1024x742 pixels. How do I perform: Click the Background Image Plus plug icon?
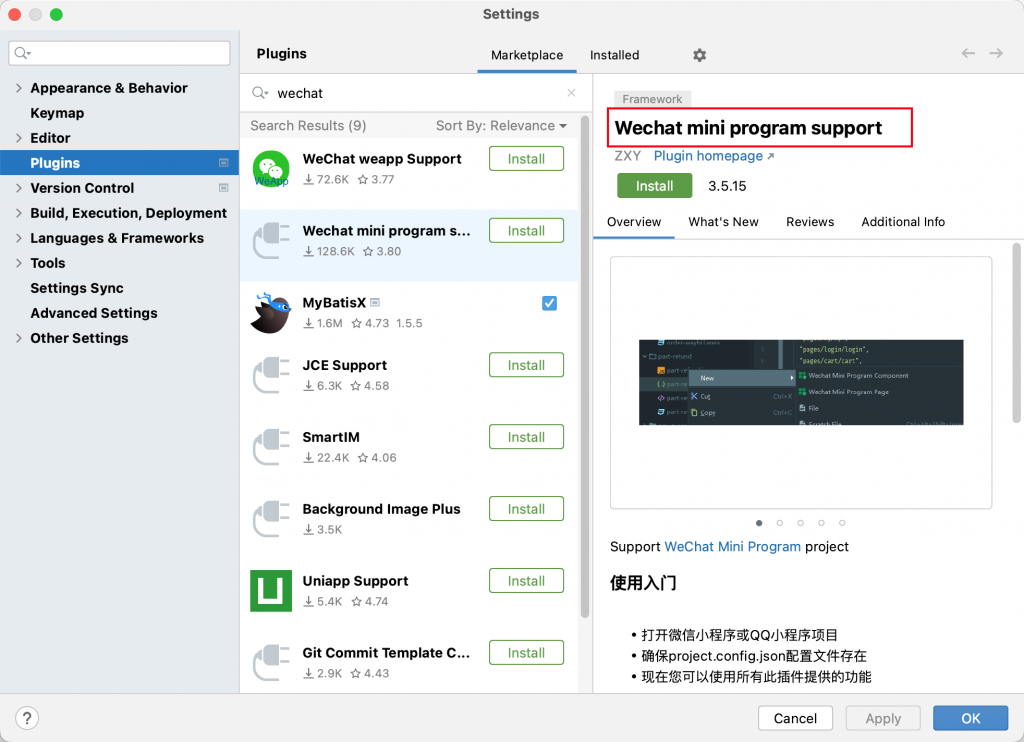271,519
